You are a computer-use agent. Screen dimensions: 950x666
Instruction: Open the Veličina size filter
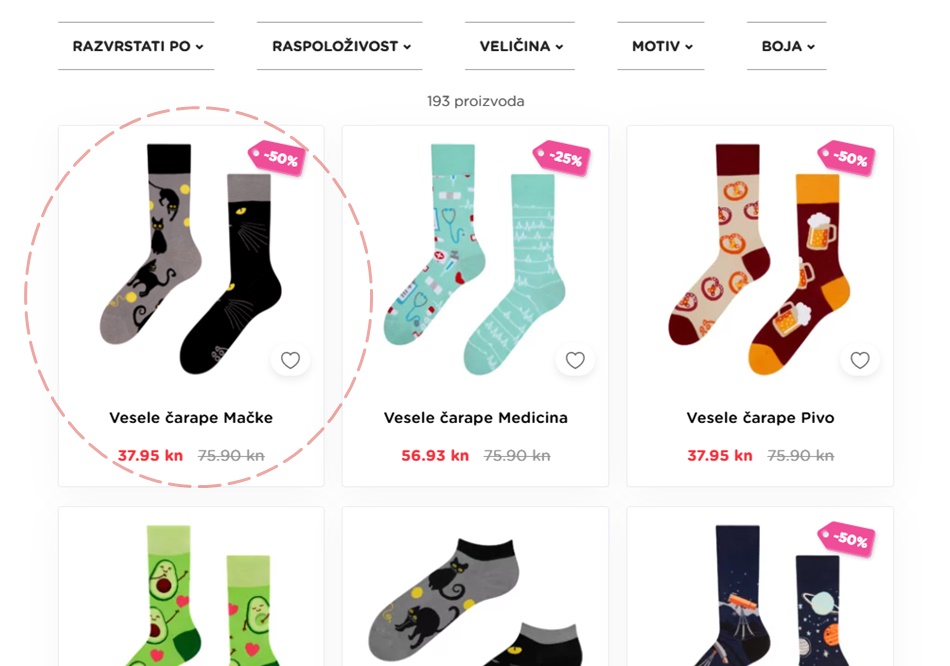click(520, 46)
